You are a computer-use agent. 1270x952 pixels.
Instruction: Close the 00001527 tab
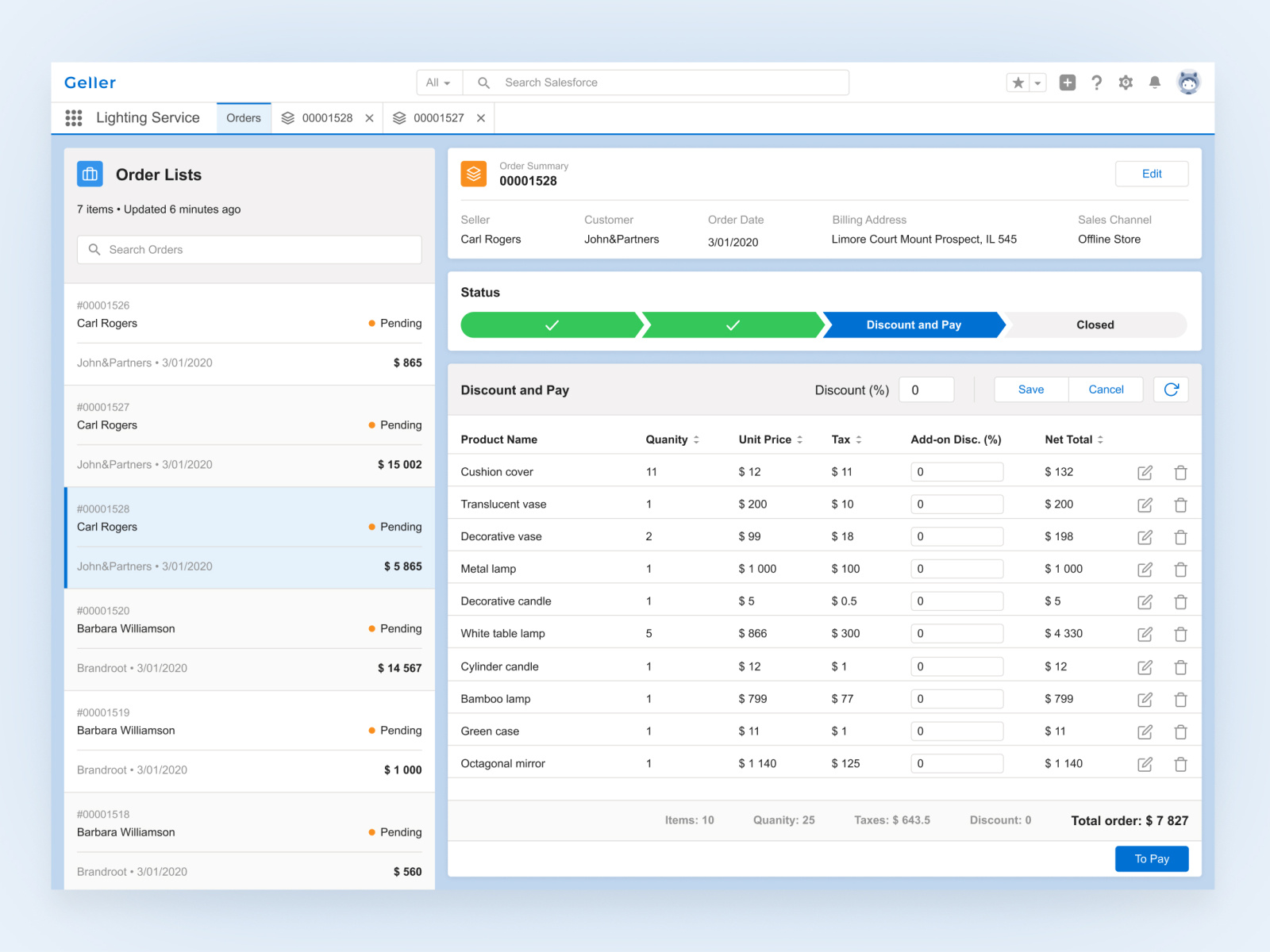(481, 118)
